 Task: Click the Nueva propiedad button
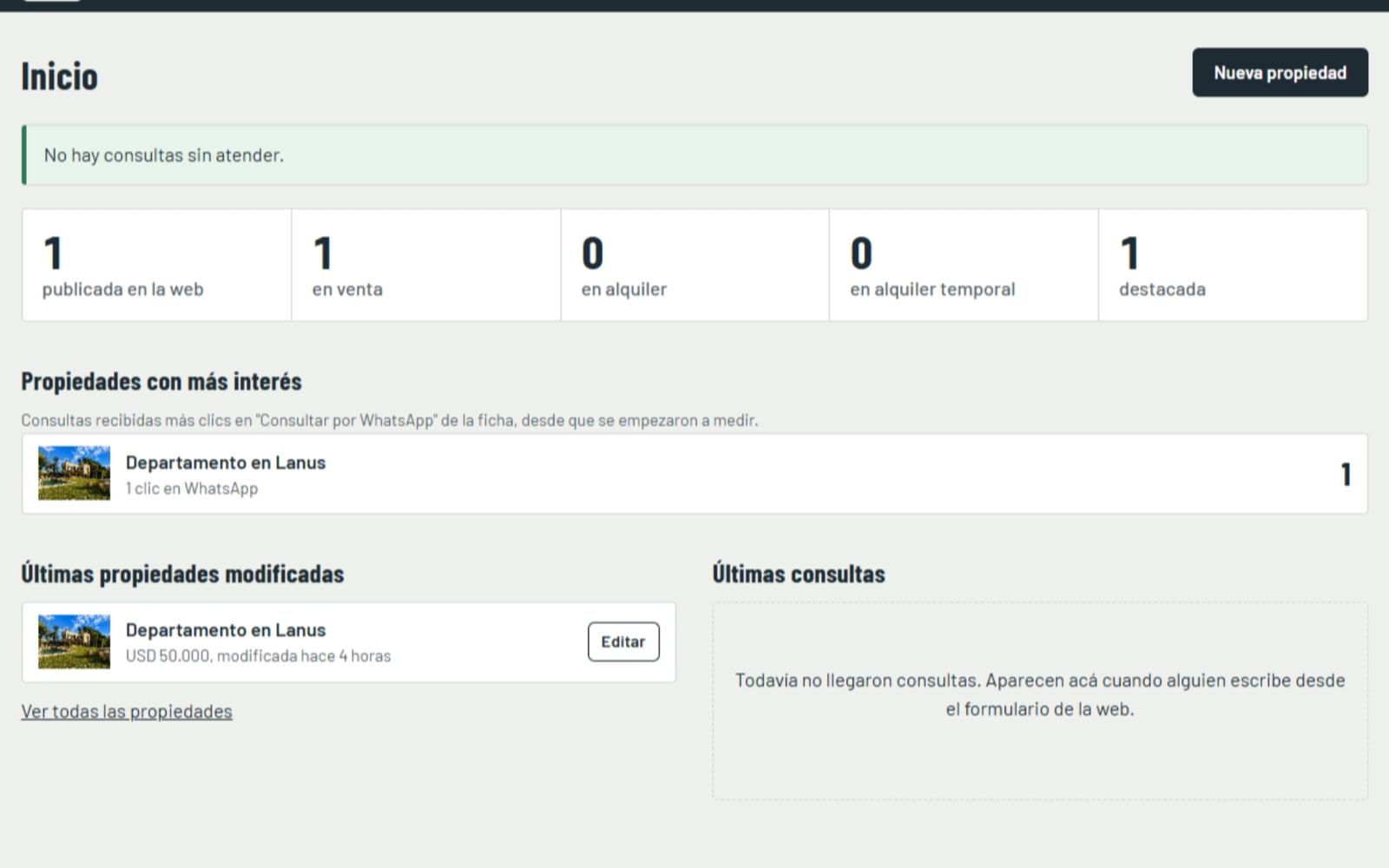pyautogui.click(x=1280, y=72)
